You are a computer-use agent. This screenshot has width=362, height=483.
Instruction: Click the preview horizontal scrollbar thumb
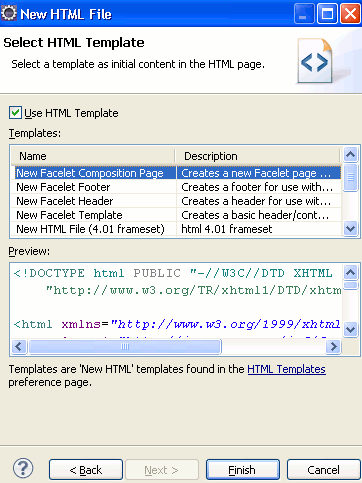tap(125, 347)
